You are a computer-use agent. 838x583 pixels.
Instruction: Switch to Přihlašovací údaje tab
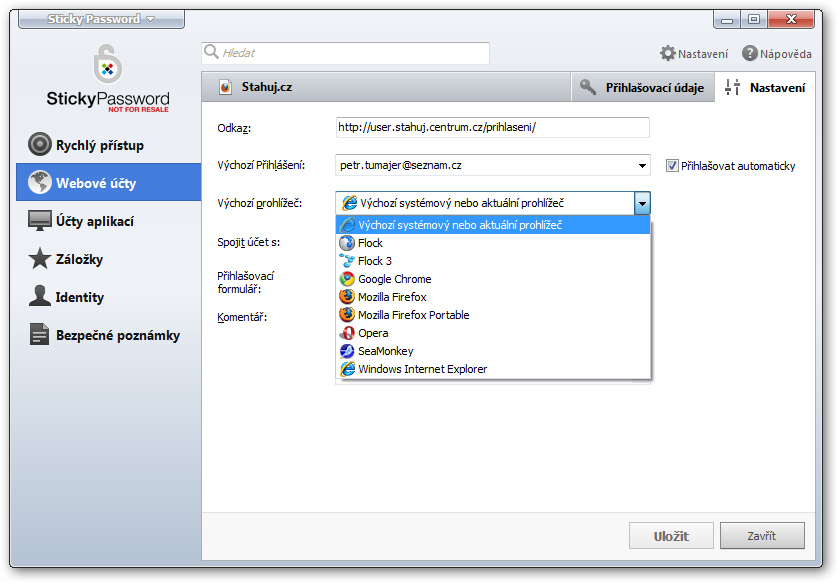pyautogui.click(x=643, y=87)
